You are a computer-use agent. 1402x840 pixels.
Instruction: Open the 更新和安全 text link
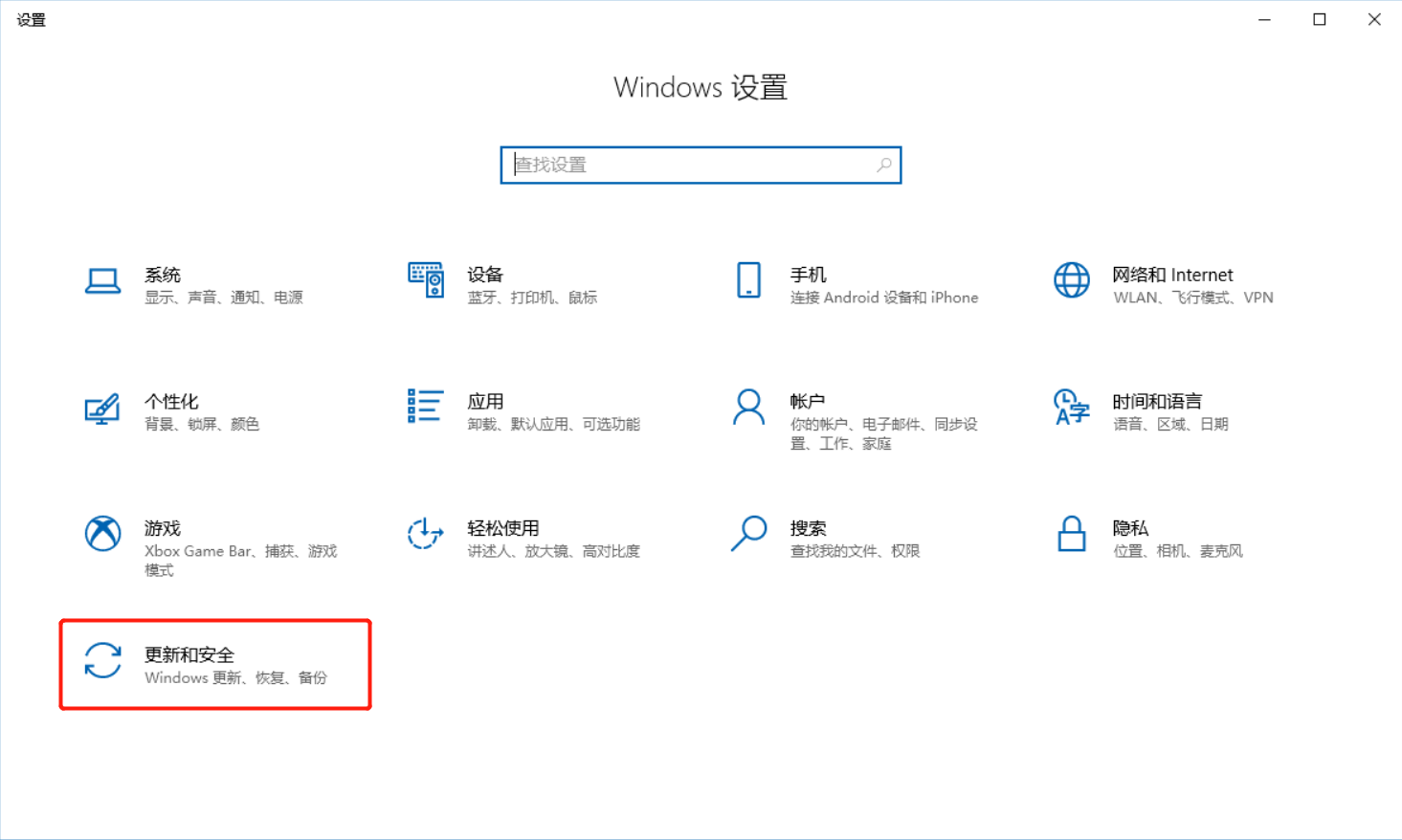[x=189, y=654]
